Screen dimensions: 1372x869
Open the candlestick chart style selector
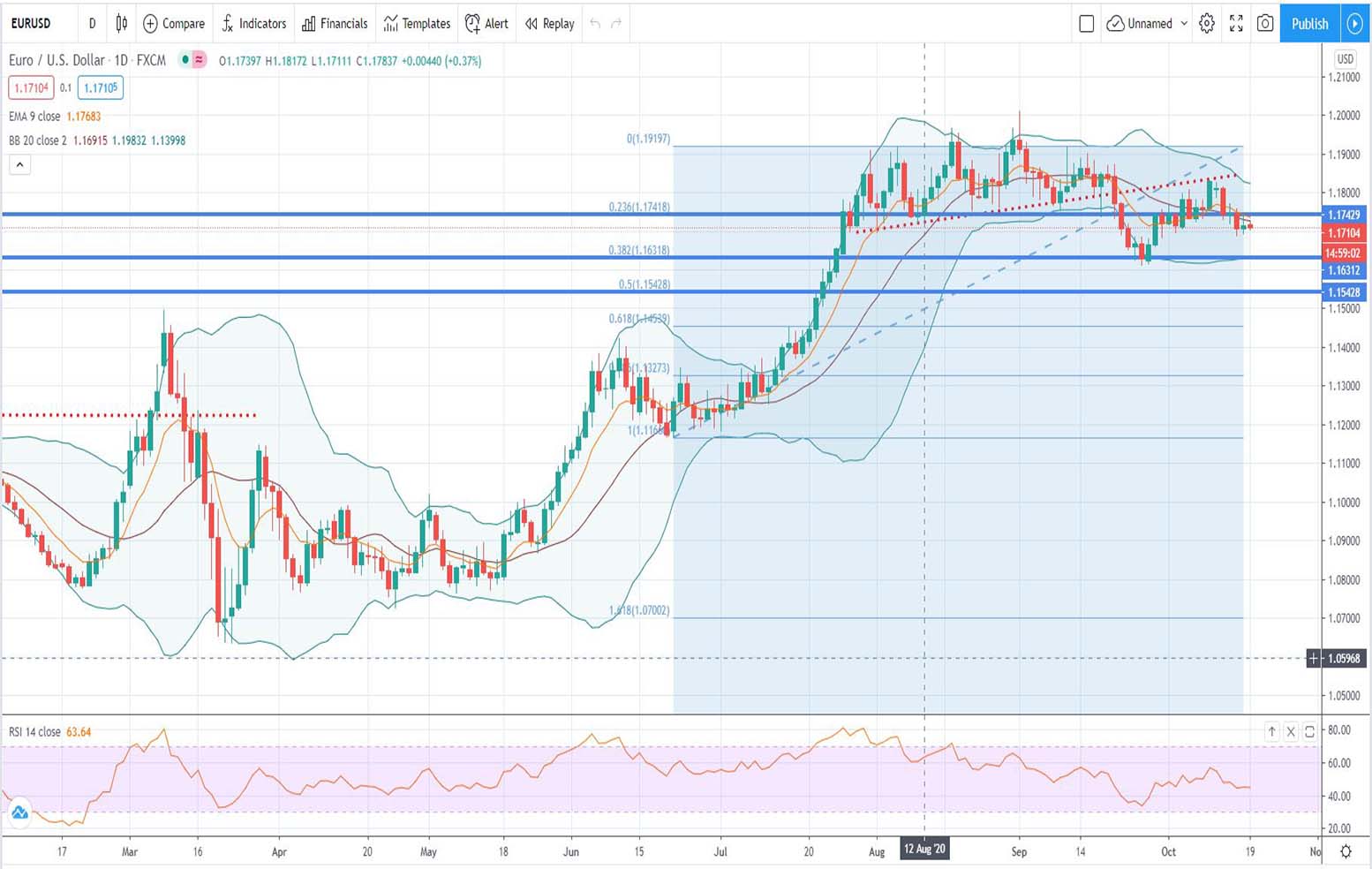click(x=122, y=24)
